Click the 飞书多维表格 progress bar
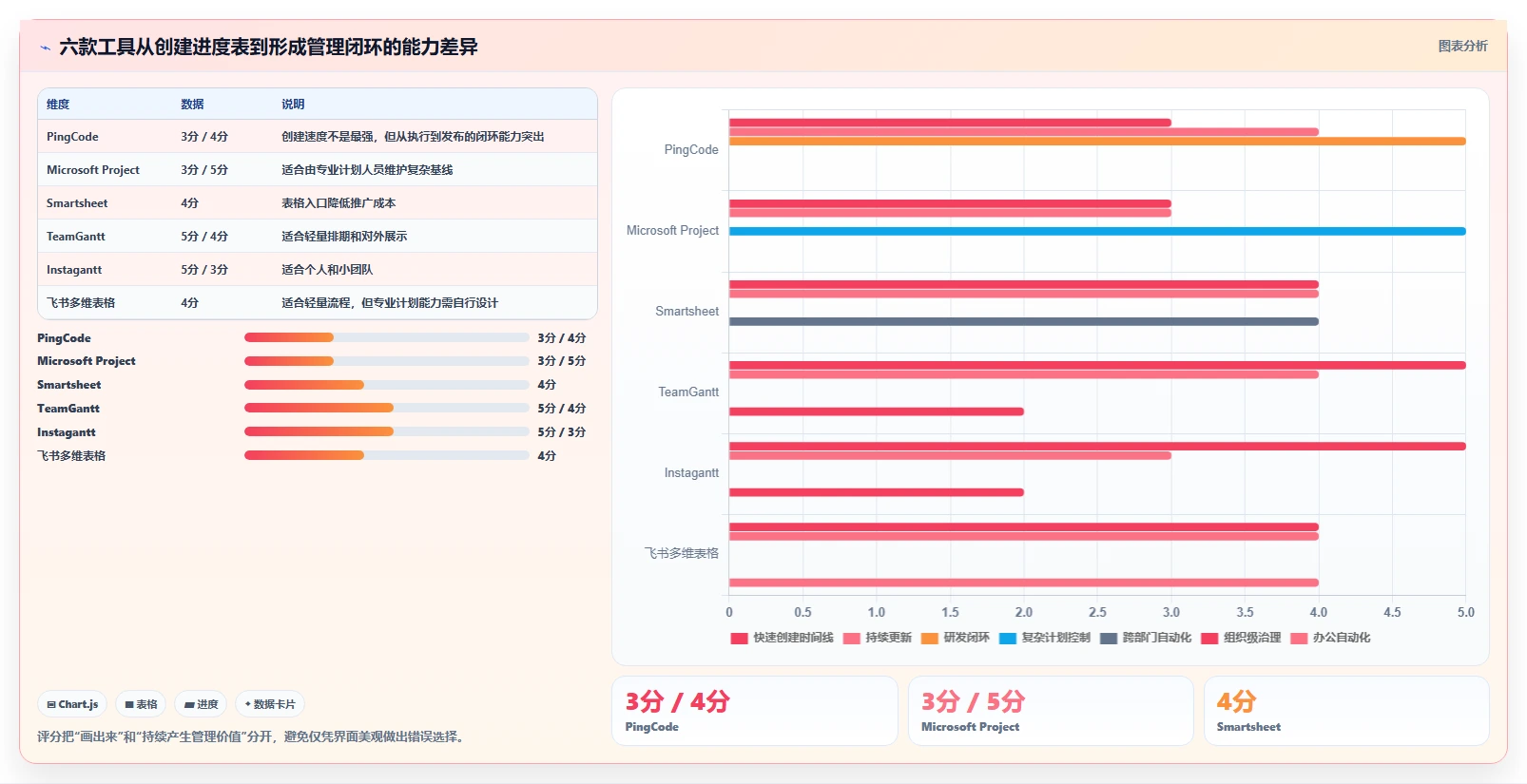The image size is (1527, 784). point(386,455)
